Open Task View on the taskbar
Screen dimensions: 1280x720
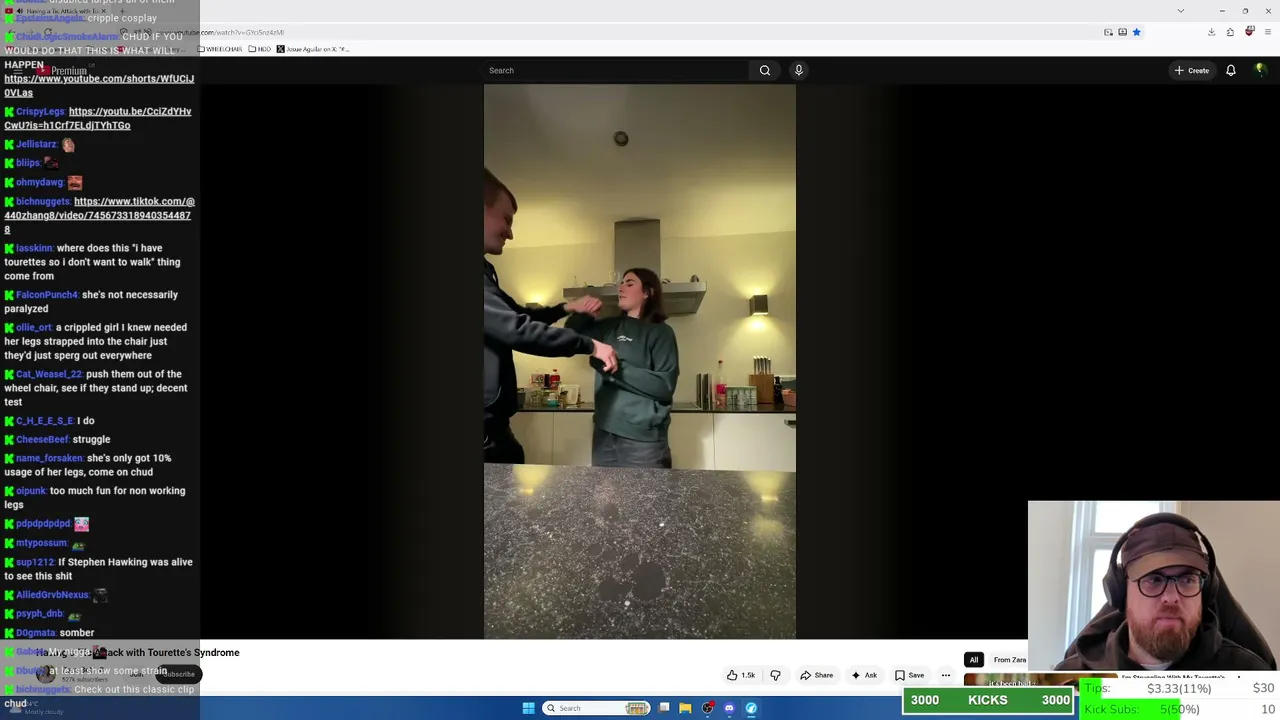point(663,708)
